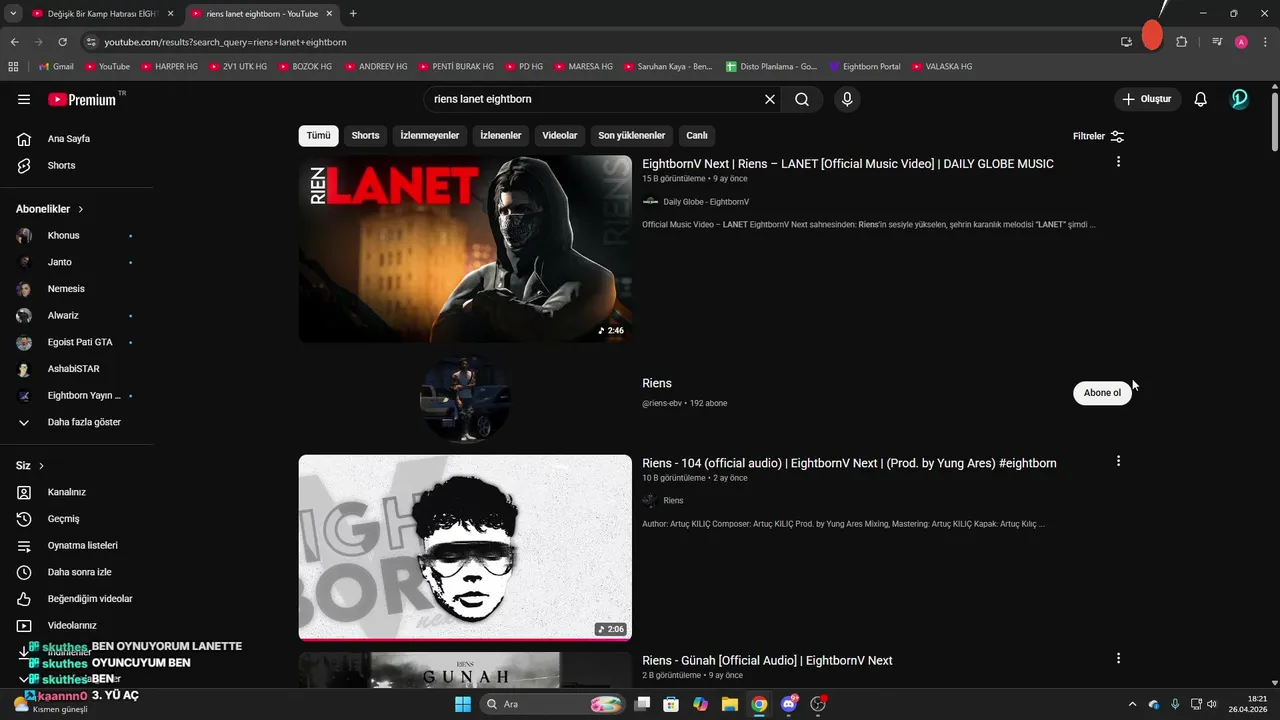The image size is (1280, 720).
Task: Click the Windows taskbar search box
Action: point(552,704)
